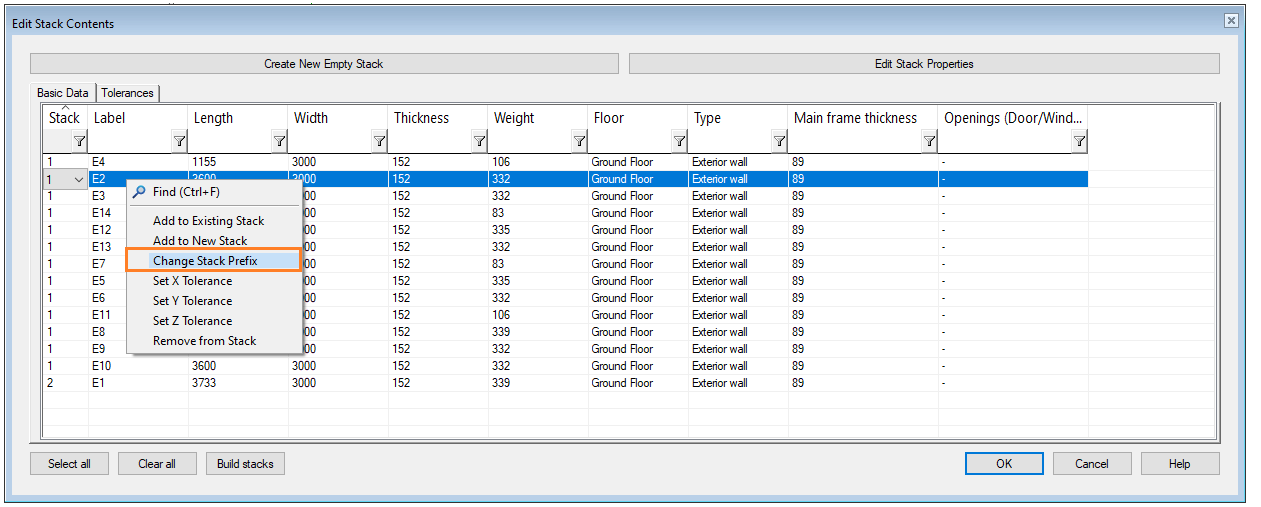Click the Thickness column filter funnel
The image size is (1261, 507).
(479, 142)
